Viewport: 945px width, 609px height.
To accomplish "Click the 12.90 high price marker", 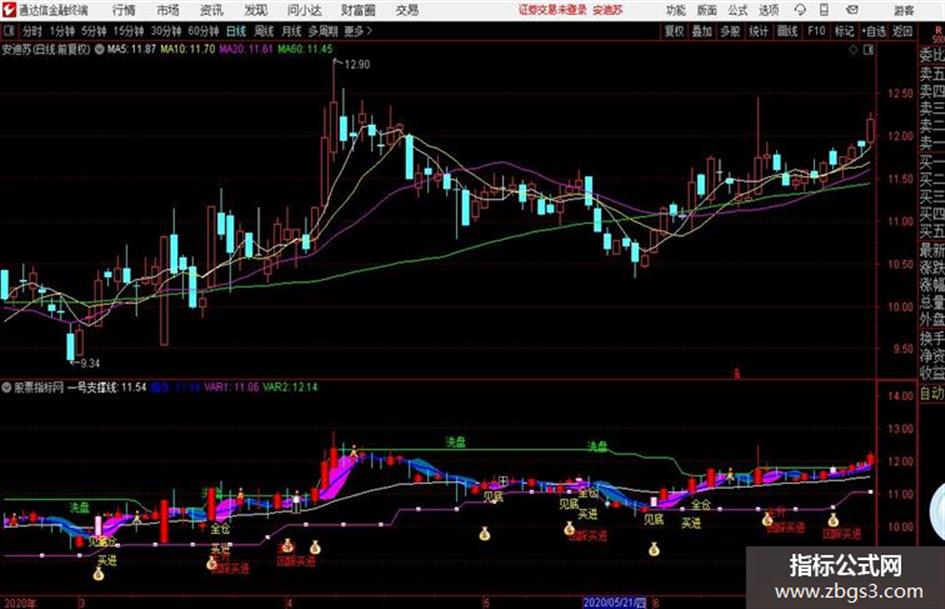I will point(357,65).
